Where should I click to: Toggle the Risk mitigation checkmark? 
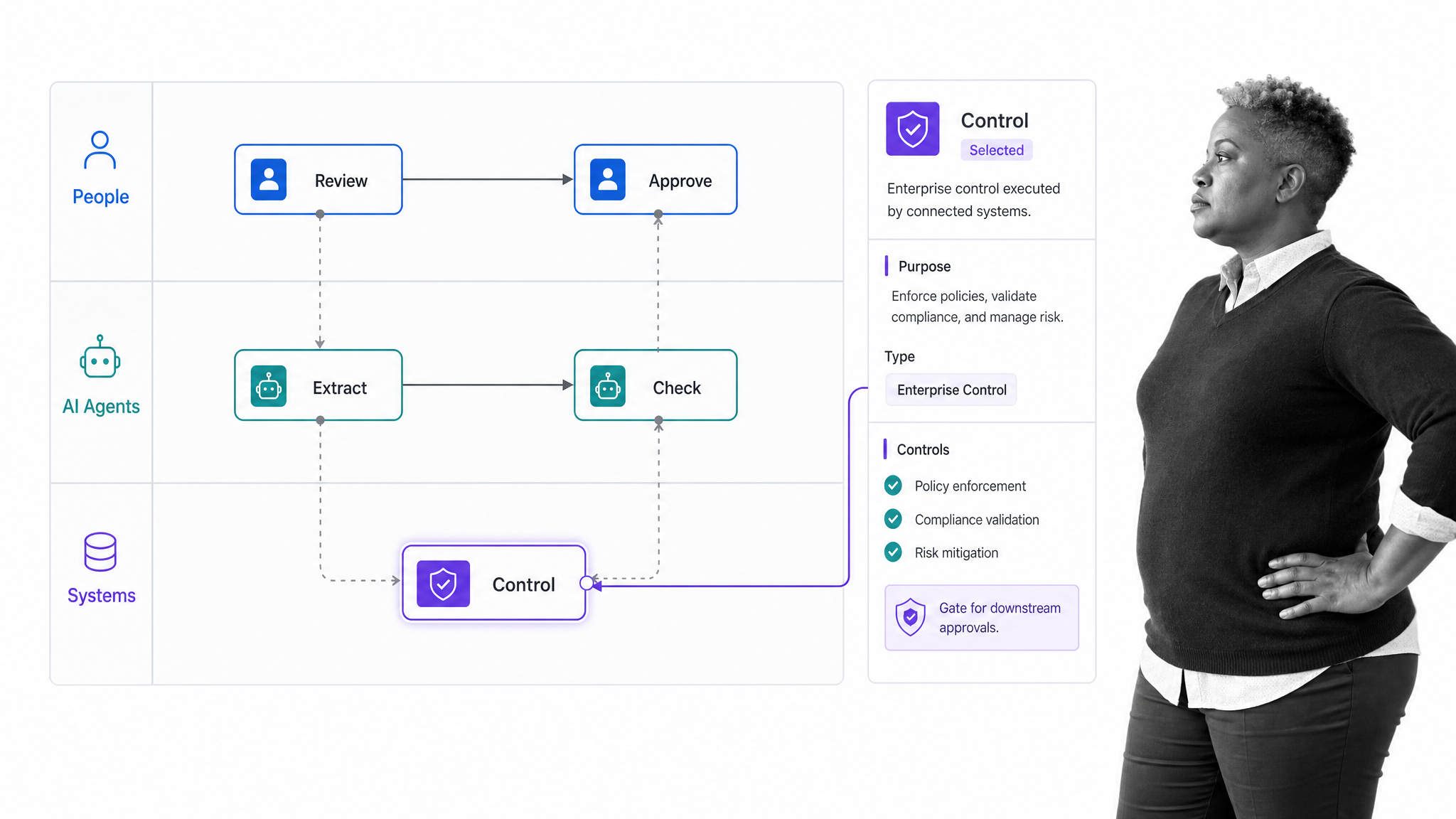(893, 552)
